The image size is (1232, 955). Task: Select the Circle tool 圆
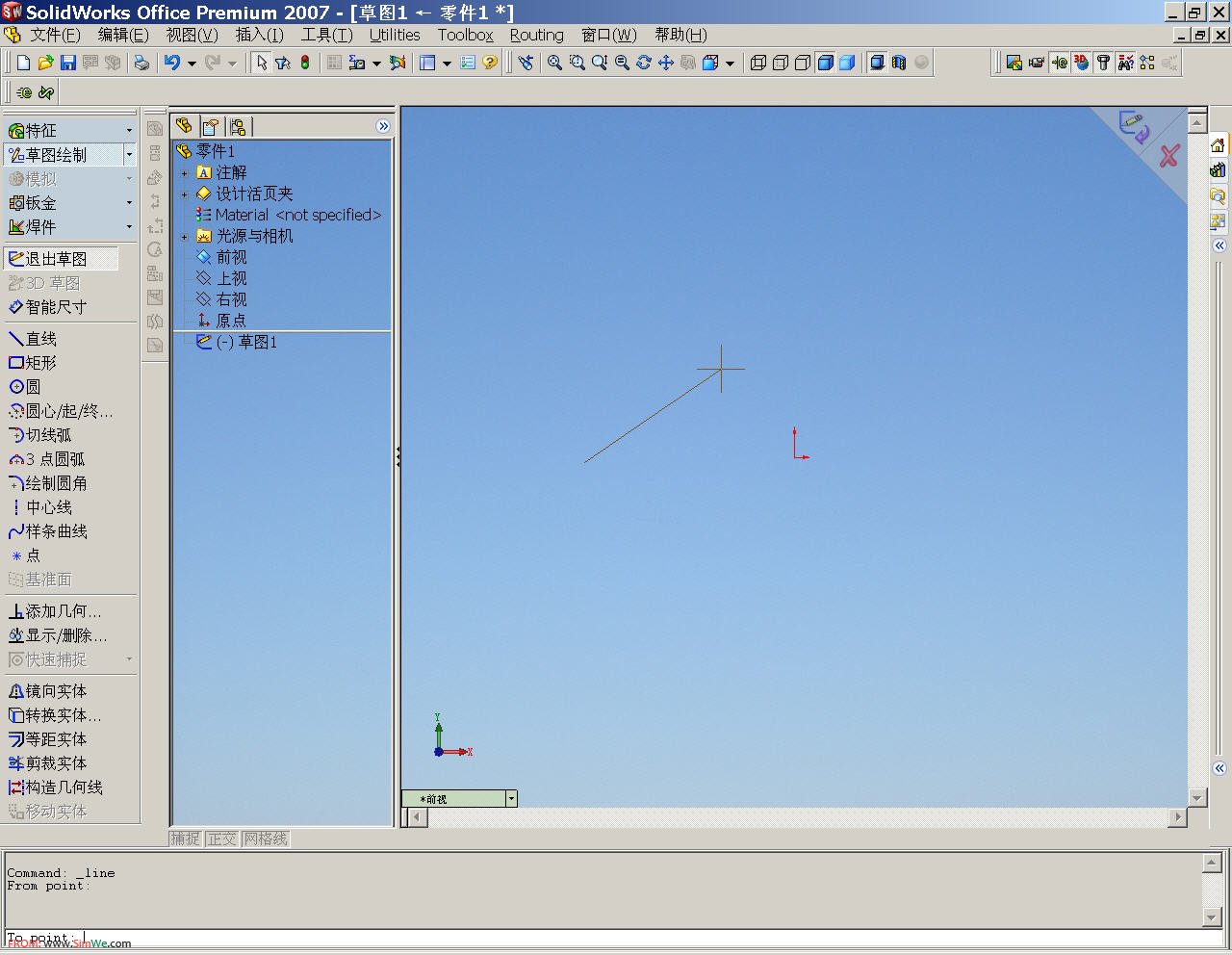[x=25, y=387]
